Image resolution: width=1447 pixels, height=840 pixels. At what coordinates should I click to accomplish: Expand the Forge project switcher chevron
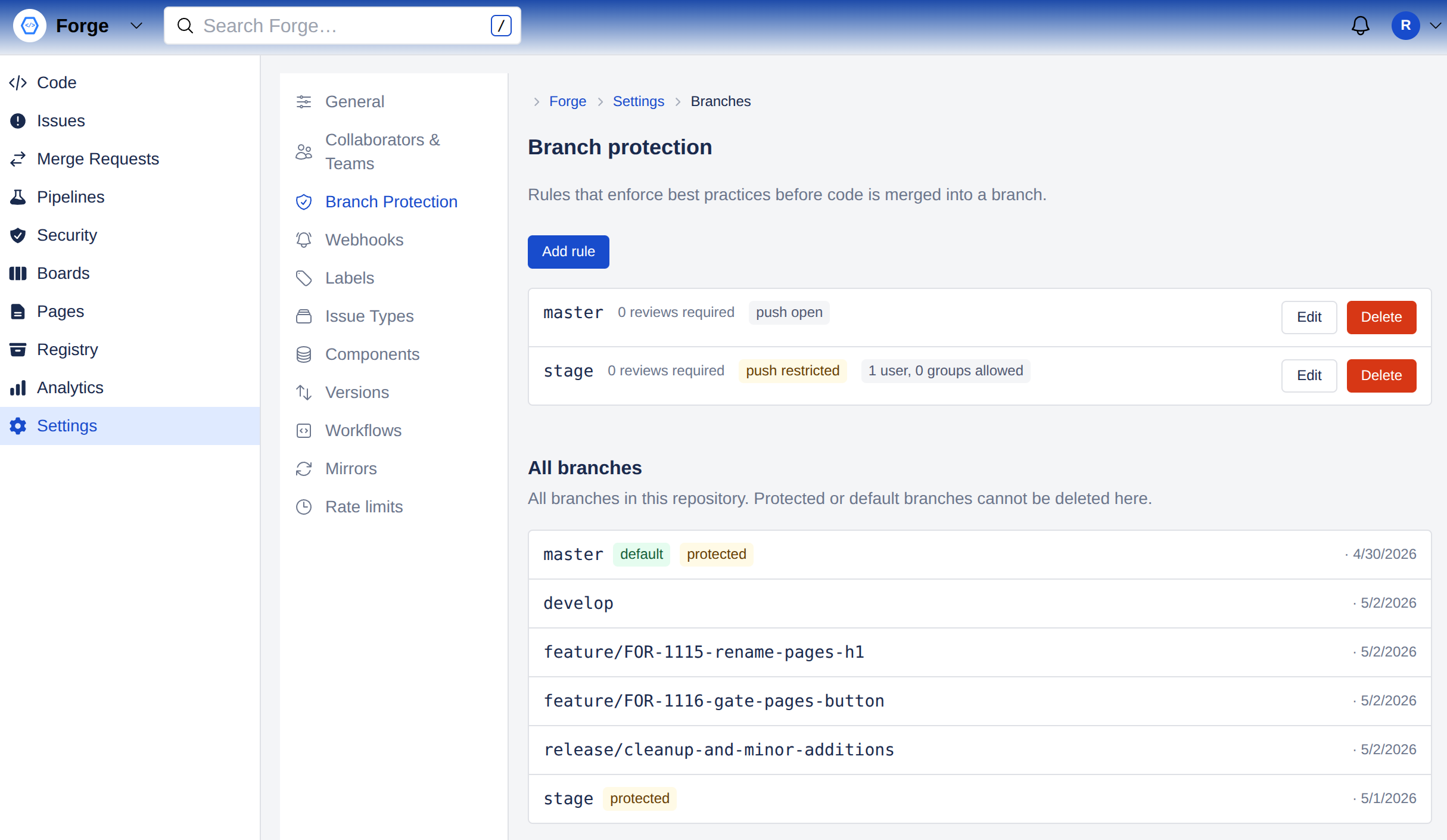click(136, 26)
